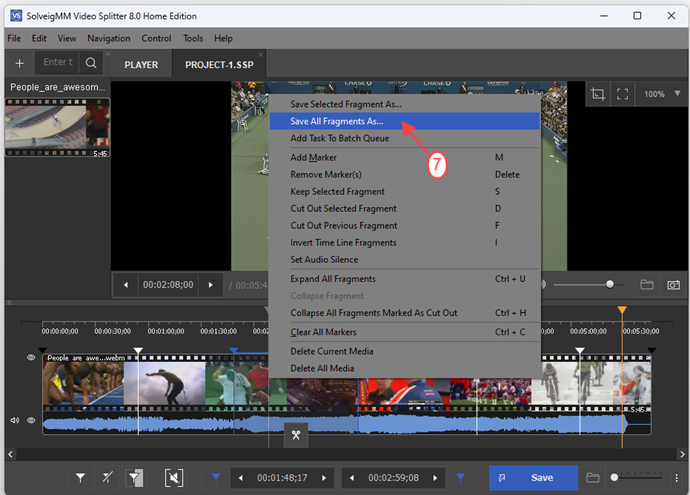Switch to the PROJECT-1.SSP tab
Screen dimensions: 690x495
(219, 65)
